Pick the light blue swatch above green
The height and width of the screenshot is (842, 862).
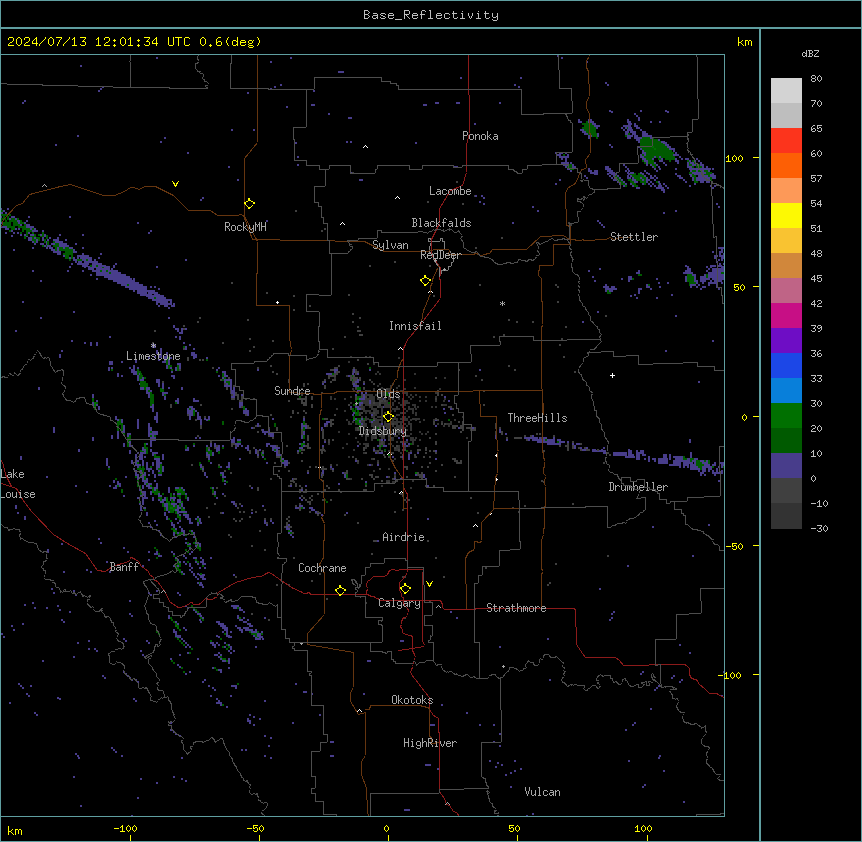pos(786,391)
